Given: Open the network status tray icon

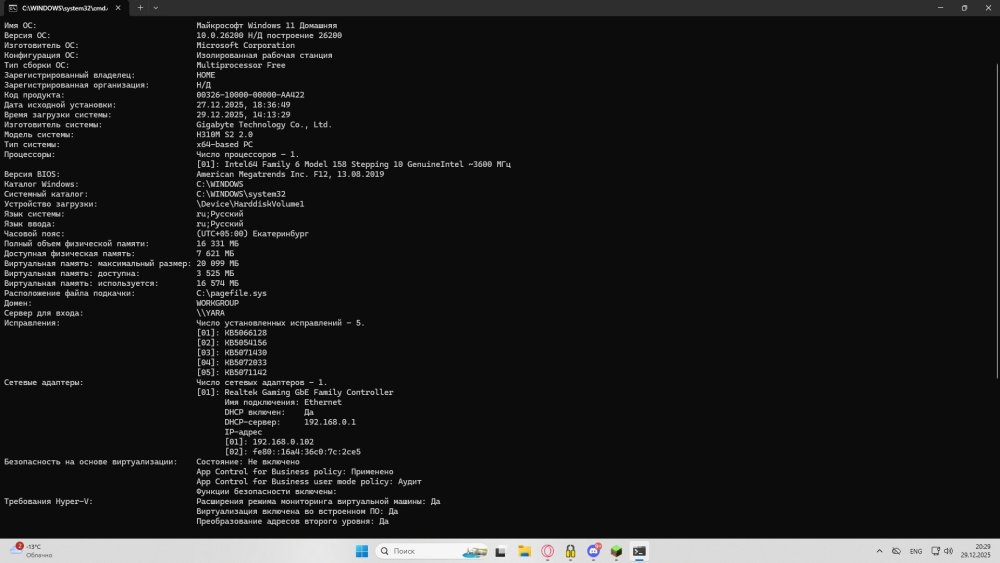Looking at the screenshot, I should pyautogui.click(x=897, y=551).
